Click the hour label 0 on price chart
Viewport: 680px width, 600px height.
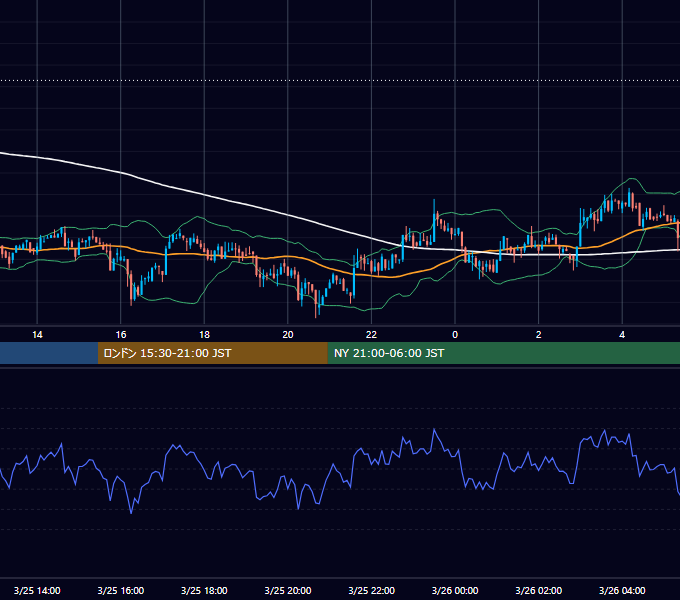pos(455,335)
